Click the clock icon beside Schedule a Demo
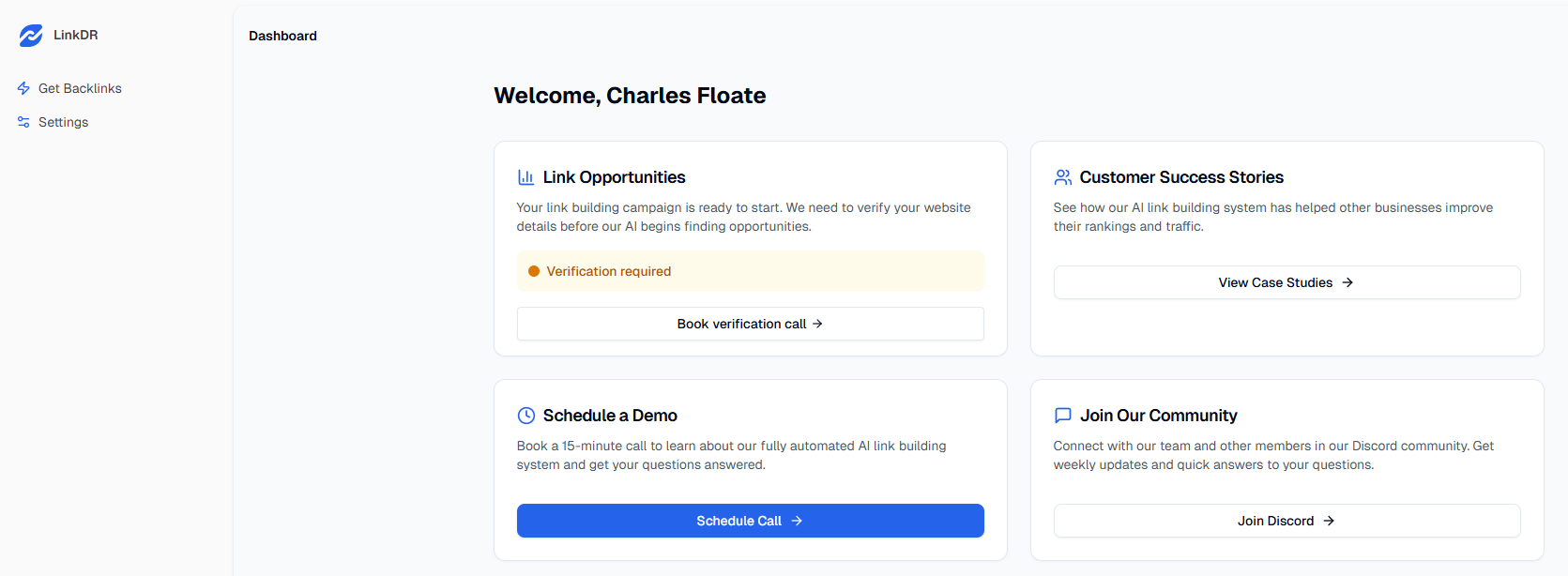Viewport: 1568px width, 576px height. 526,416
